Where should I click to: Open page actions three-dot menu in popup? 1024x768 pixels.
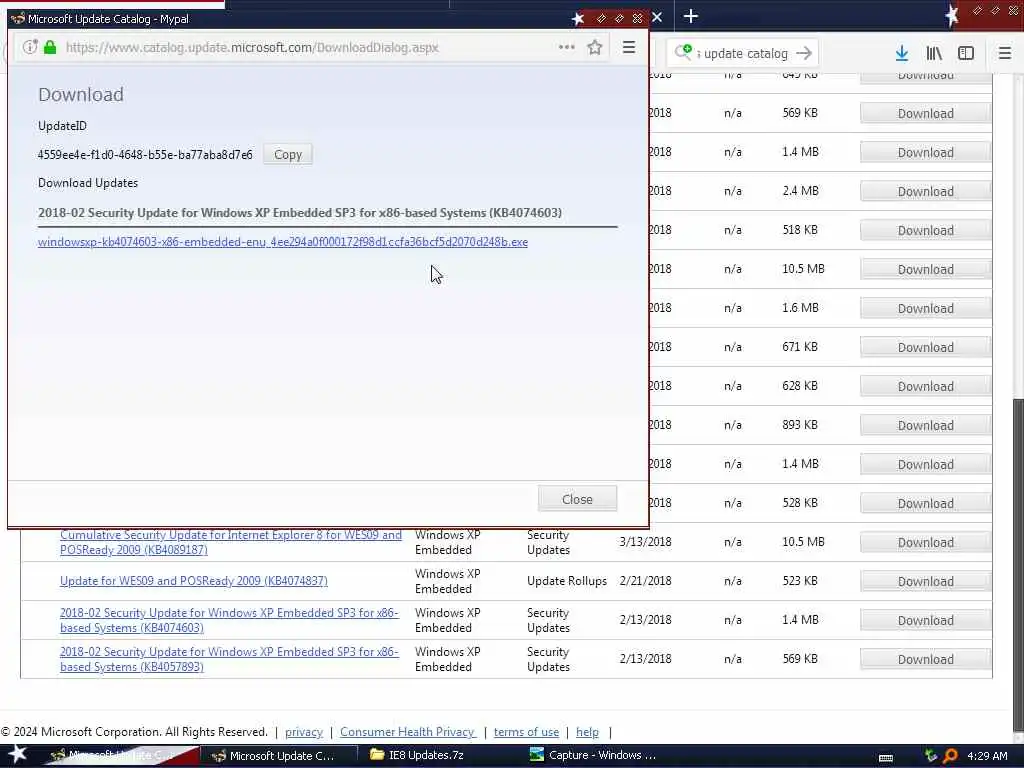point(567,47)
